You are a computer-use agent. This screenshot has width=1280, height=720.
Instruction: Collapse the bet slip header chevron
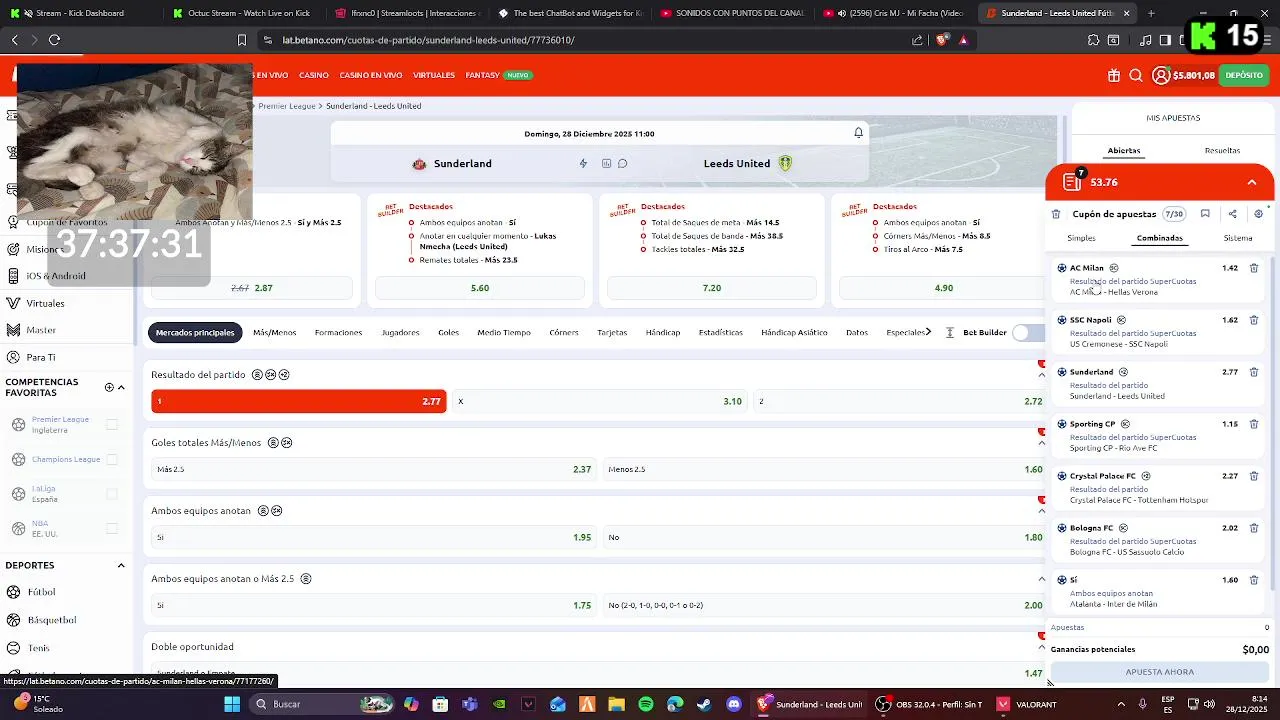point(1252,182)
